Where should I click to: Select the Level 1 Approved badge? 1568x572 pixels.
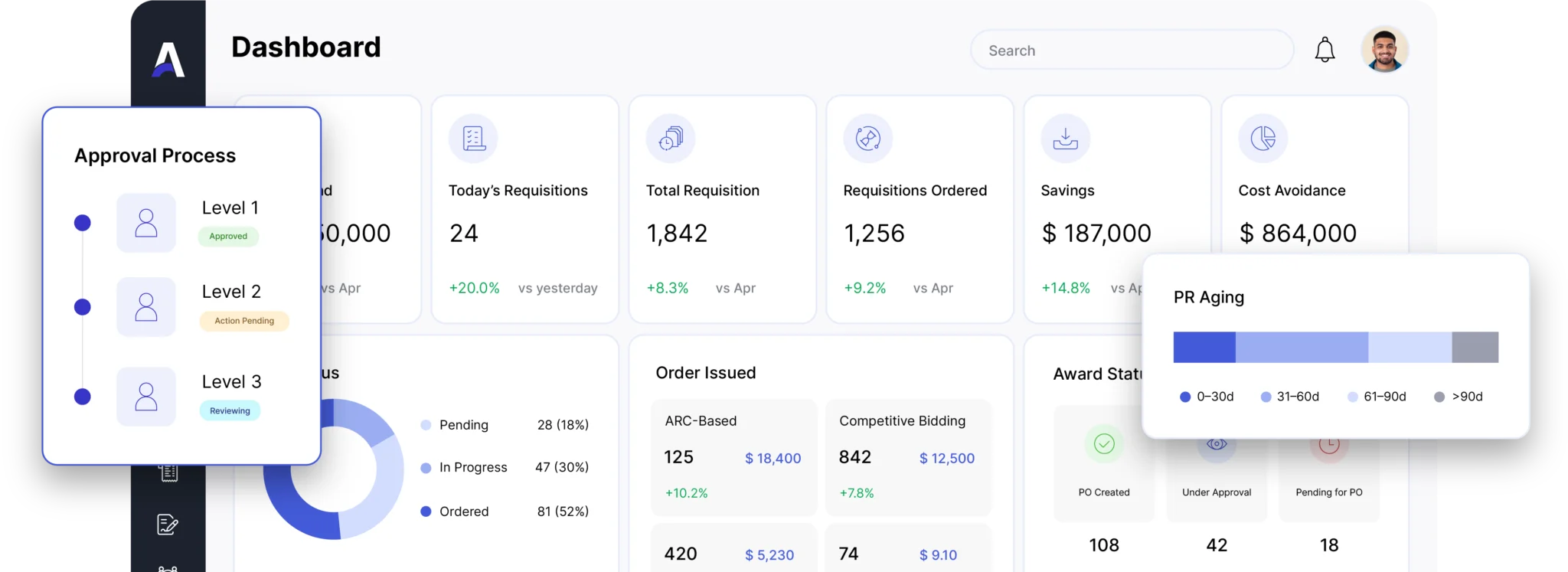[x=228, y=237]
